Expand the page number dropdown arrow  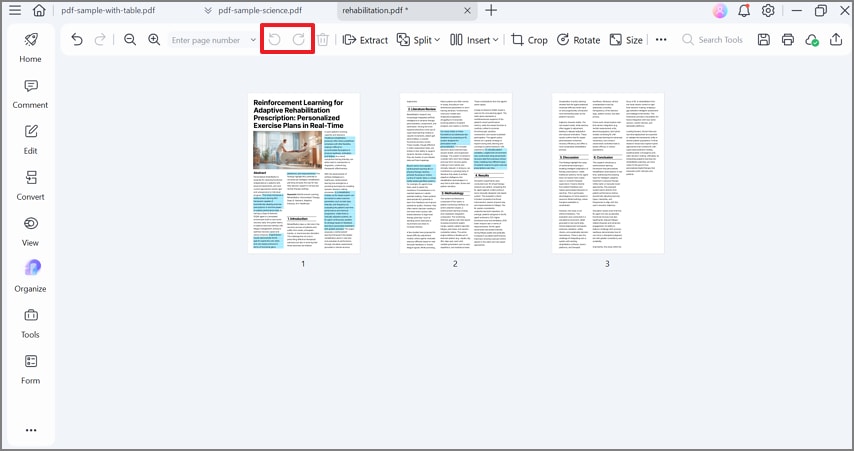coord(253,40)
